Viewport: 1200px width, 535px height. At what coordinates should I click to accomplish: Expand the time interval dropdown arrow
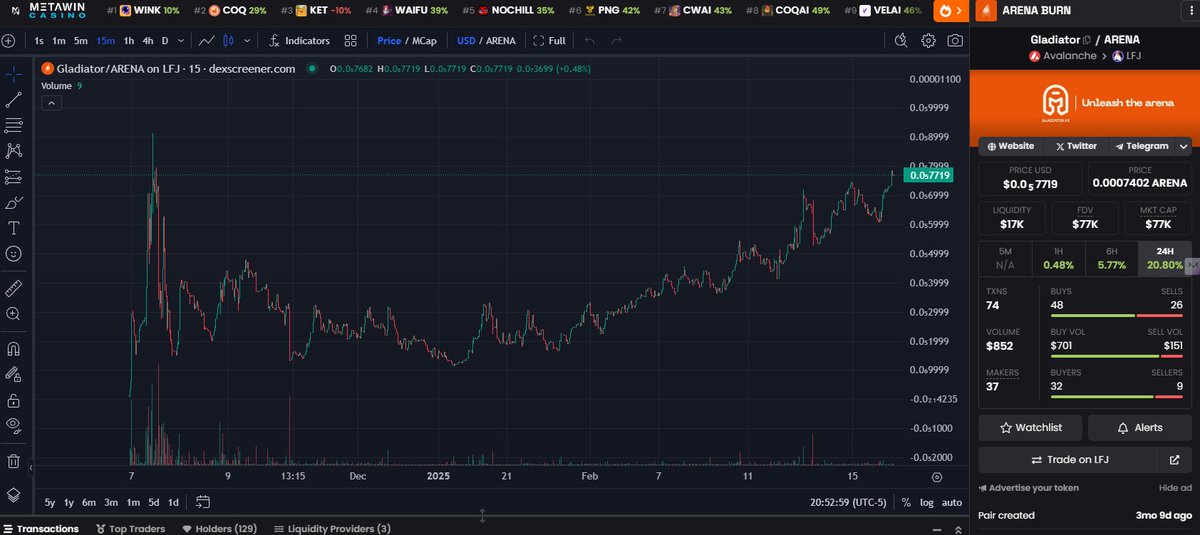181,41
